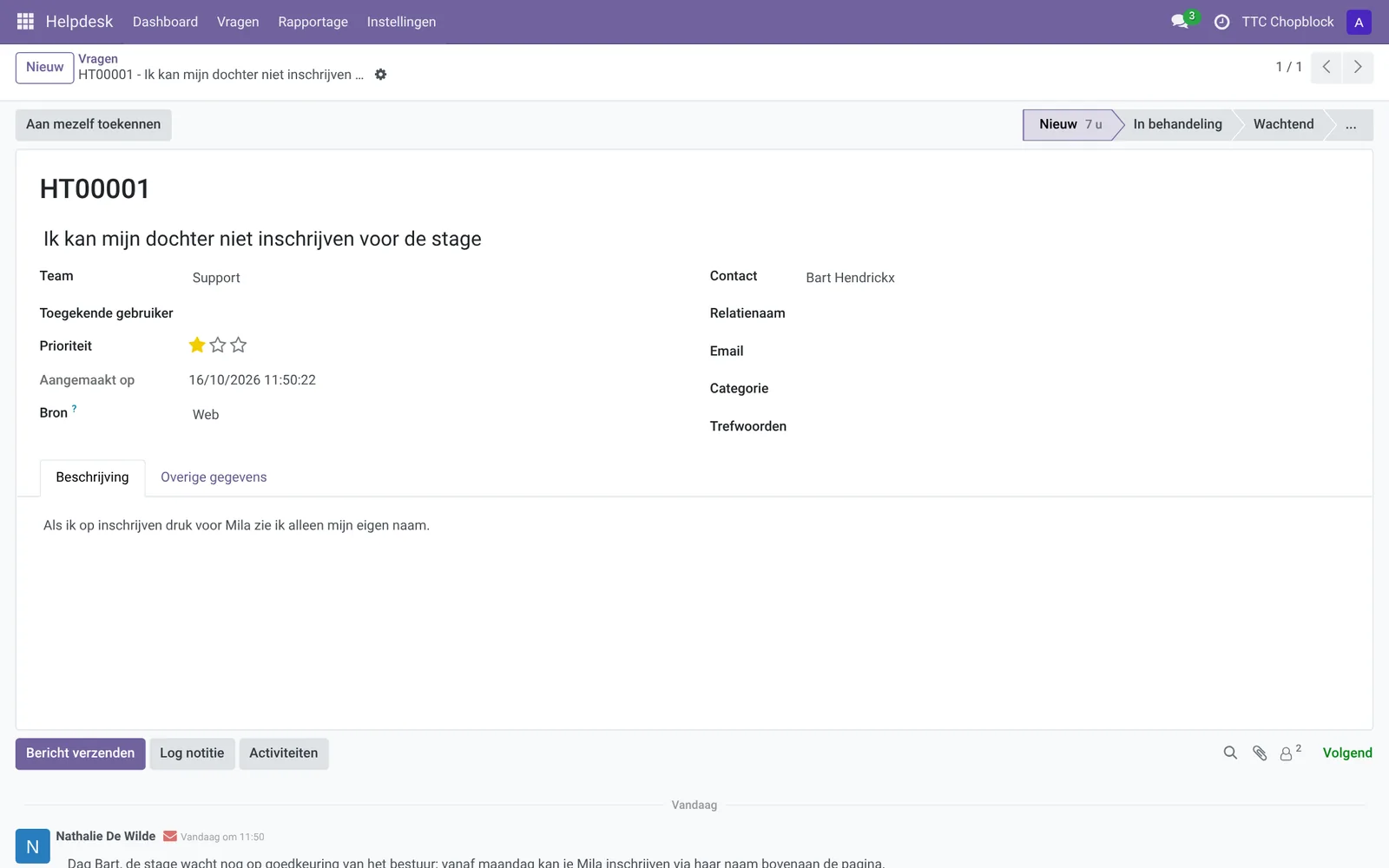Open the conversations chat icon
1389x868 pixels.
pos(1179,22)
